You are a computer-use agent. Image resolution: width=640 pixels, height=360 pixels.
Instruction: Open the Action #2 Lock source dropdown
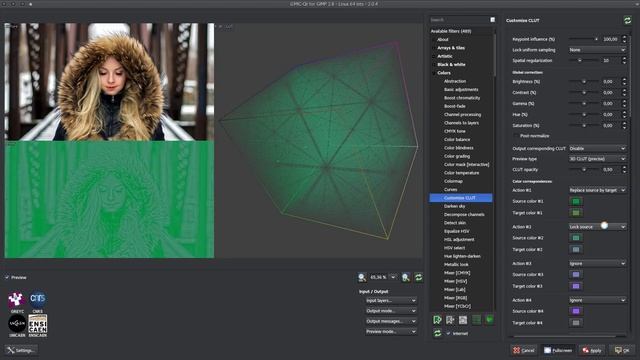(x=597, y=227)
